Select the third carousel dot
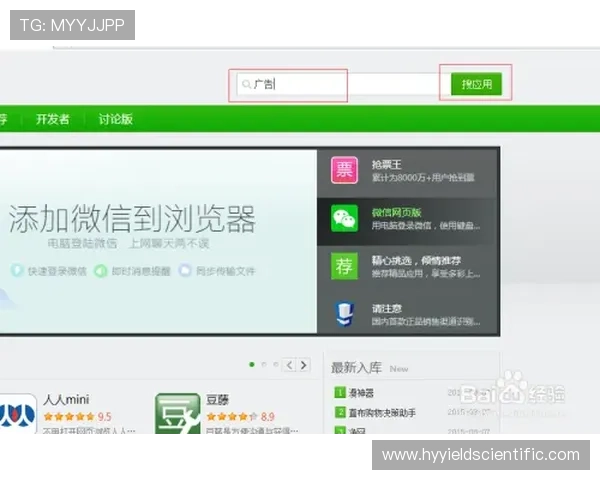 pyautogui.click(x=276, y=364)
